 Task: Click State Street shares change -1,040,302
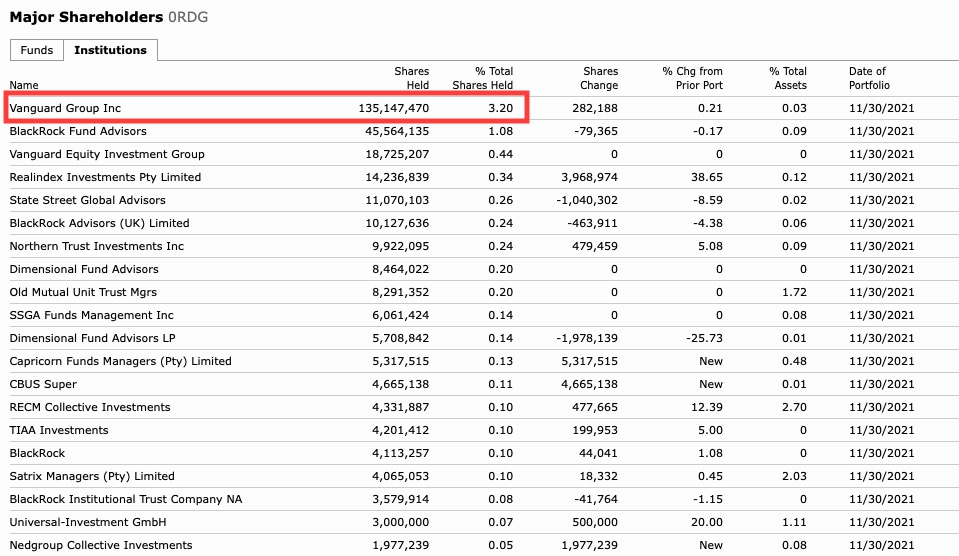pyautogui.click(x=587, y=200)
